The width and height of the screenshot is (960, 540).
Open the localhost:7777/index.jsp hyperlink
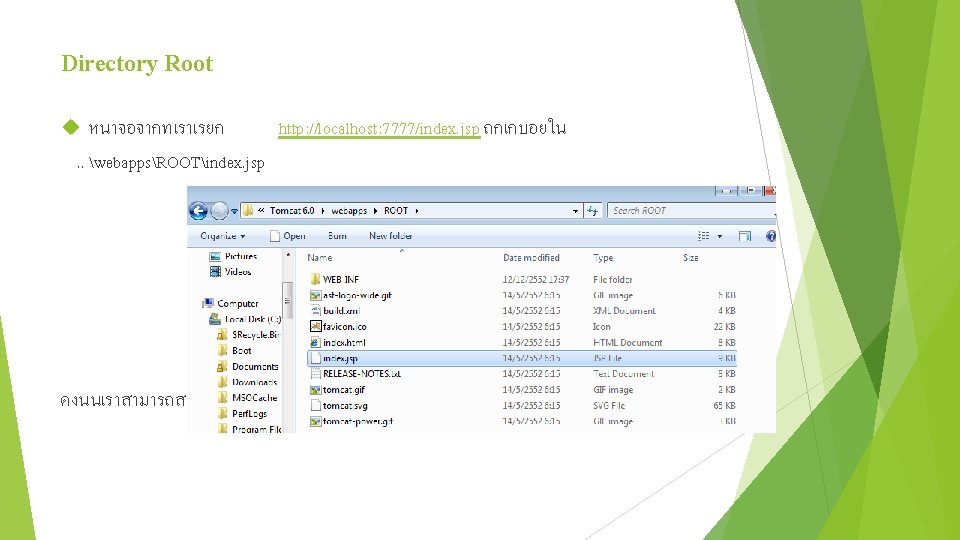coord(378,129)
